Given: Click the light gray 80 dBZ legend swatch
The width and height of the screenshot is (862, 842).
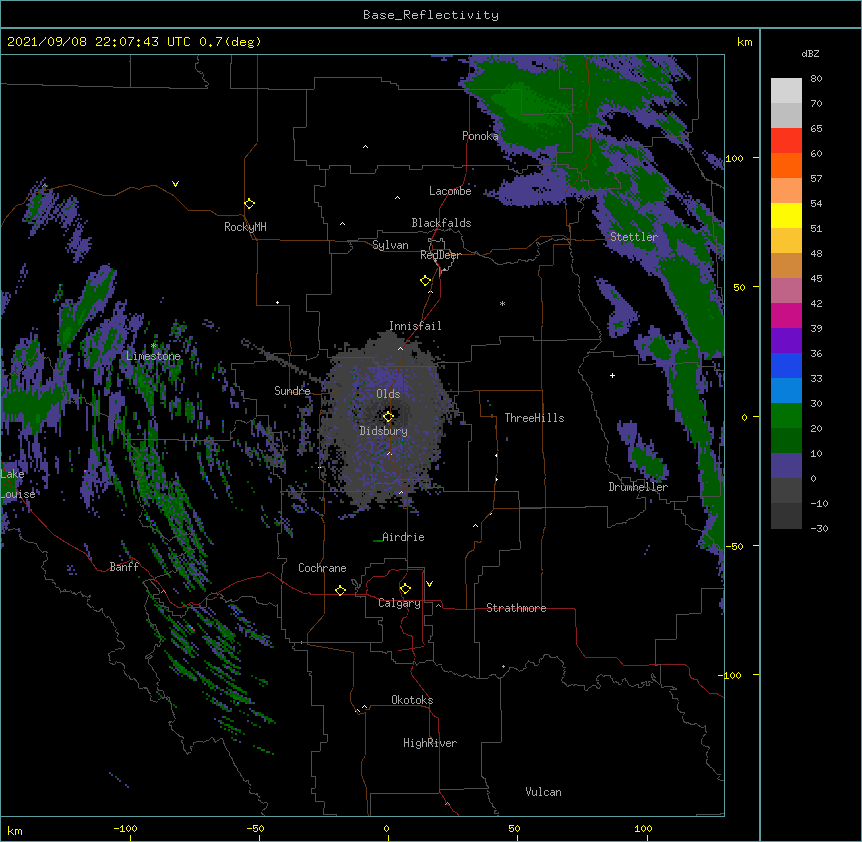Looking at the screenshot, I should point(786,91).
